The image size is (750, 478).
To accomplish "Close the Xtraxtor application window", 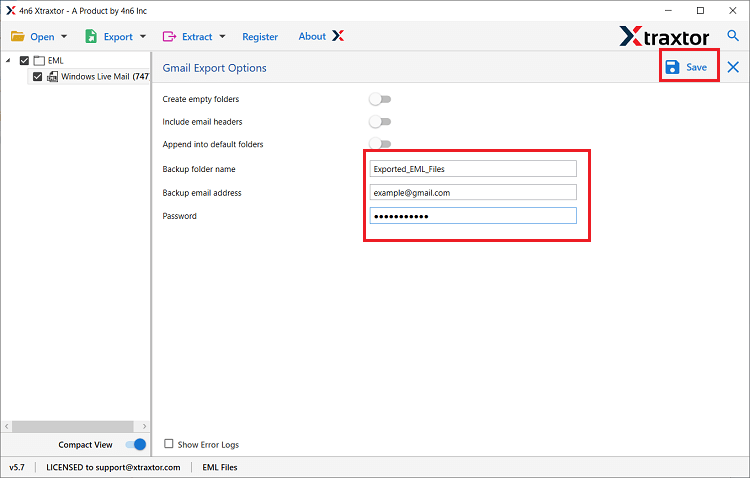I will click(732, 11).
